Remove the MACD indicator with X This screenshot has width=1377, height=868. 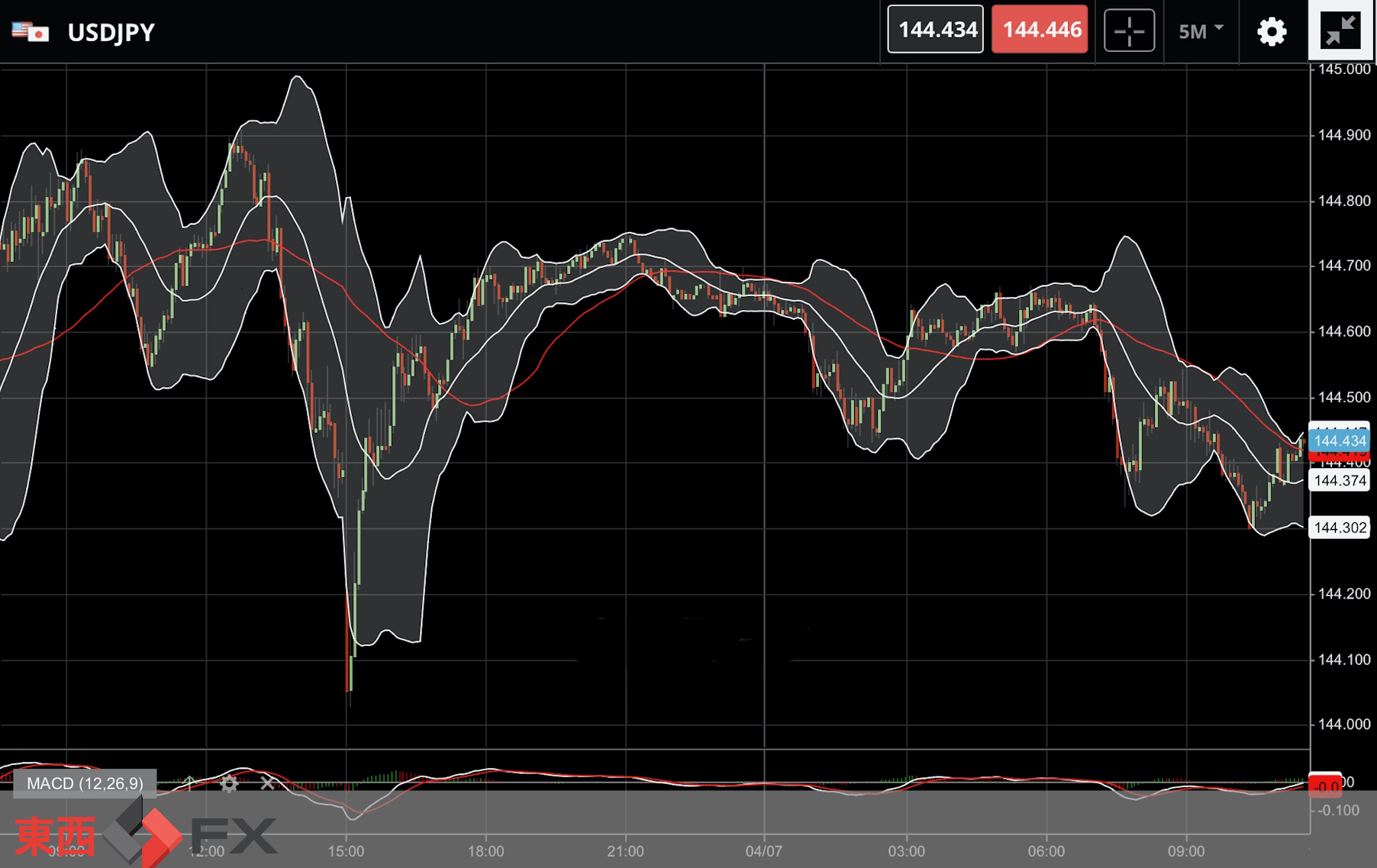pyautogui.click(x=267, y=783)
